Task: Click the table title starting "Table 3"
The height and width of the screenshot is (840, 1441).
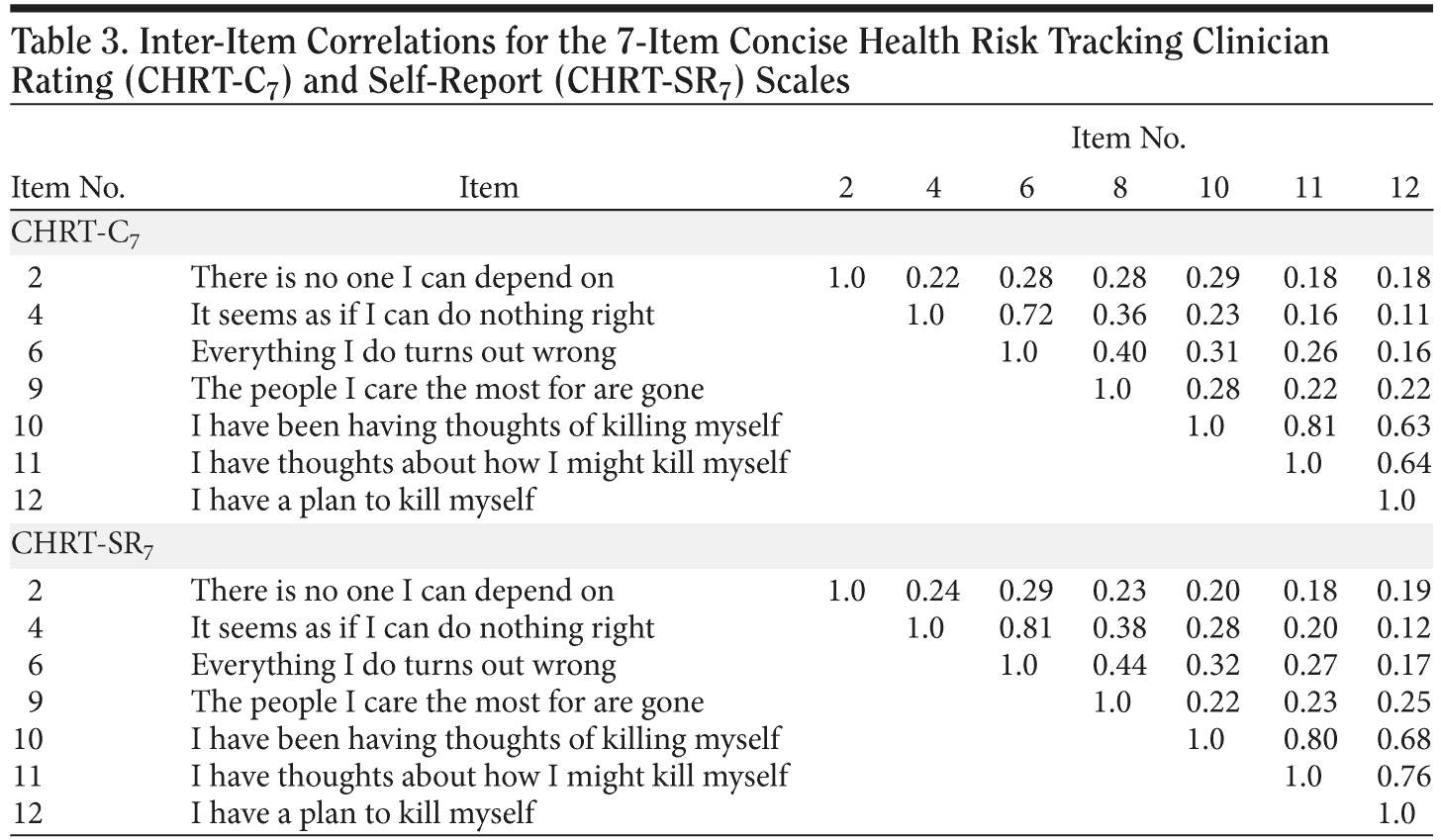Action: coord(669,60)
